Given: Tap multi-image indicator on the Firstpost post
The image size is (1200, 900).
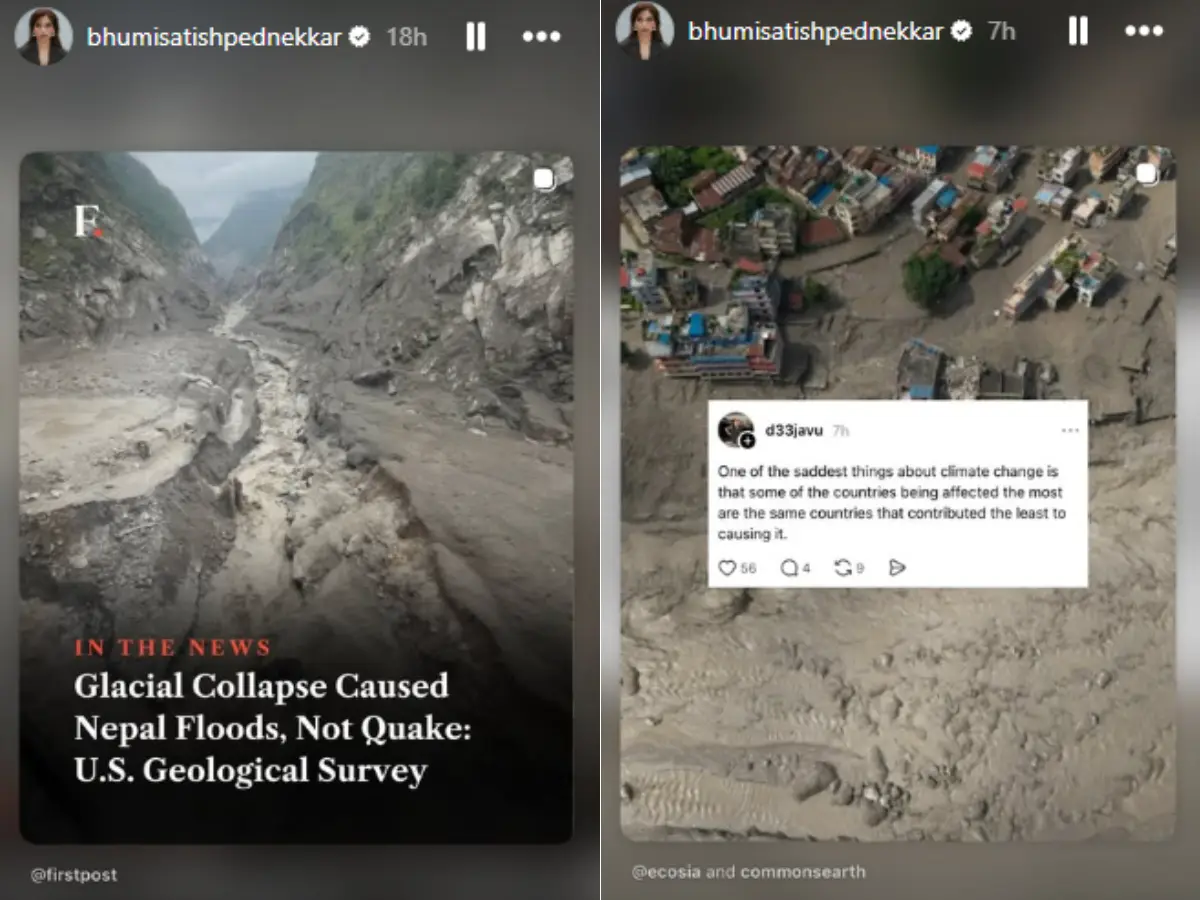Looking at the screenshot, I should [543, 179].
